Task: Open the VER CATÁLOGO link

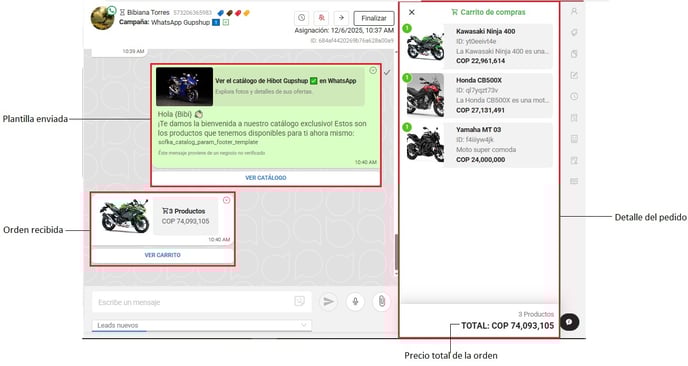Action: [265, 178]
